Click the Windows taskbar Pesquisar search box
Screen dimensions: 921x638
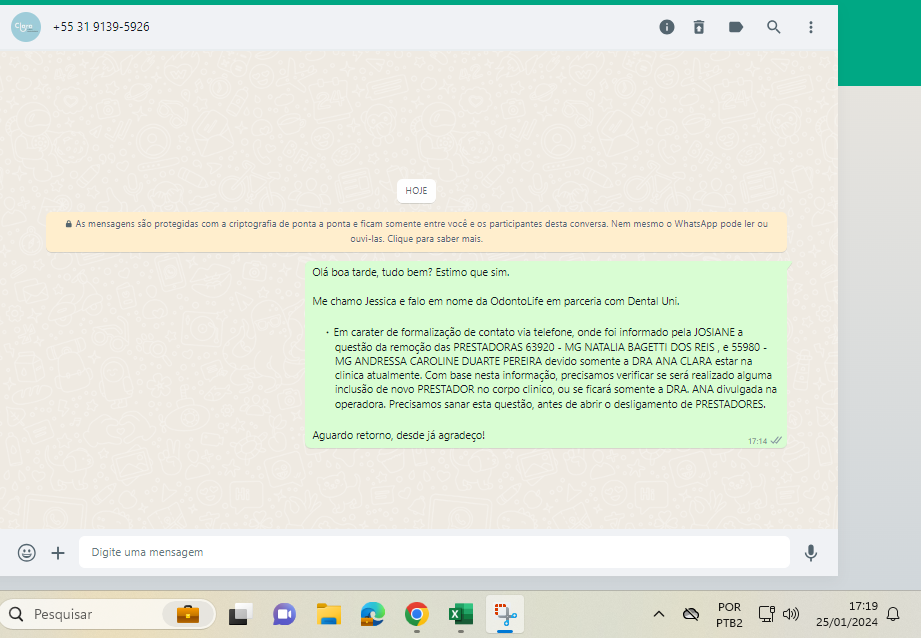pyautogui.click(x=109, y=615)
